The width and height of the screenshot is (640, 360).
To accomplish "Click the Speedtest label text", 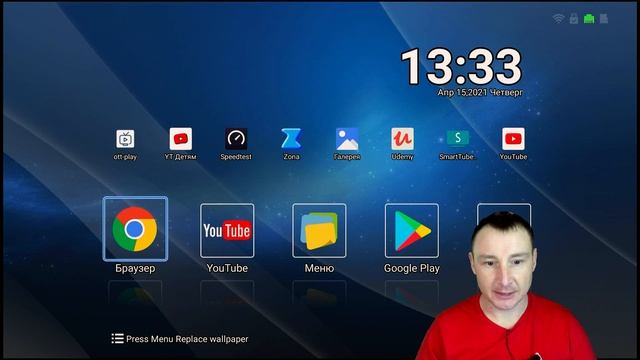I will [x=236, y=157].
